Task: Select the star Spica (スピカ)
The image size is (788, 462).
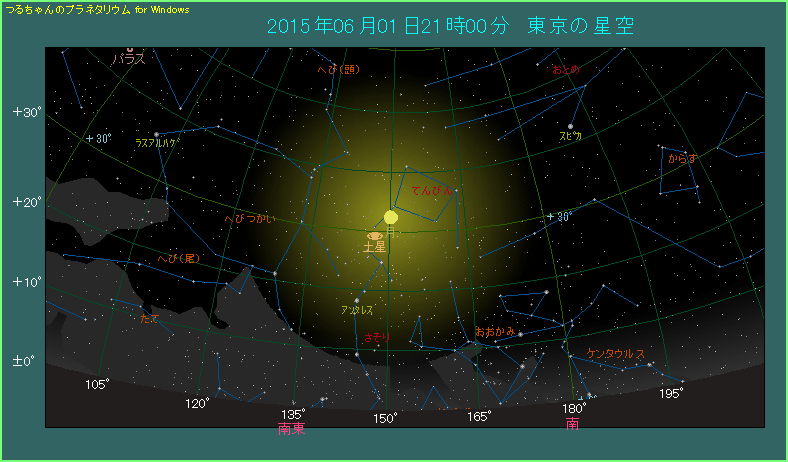Action: [570, 126]
